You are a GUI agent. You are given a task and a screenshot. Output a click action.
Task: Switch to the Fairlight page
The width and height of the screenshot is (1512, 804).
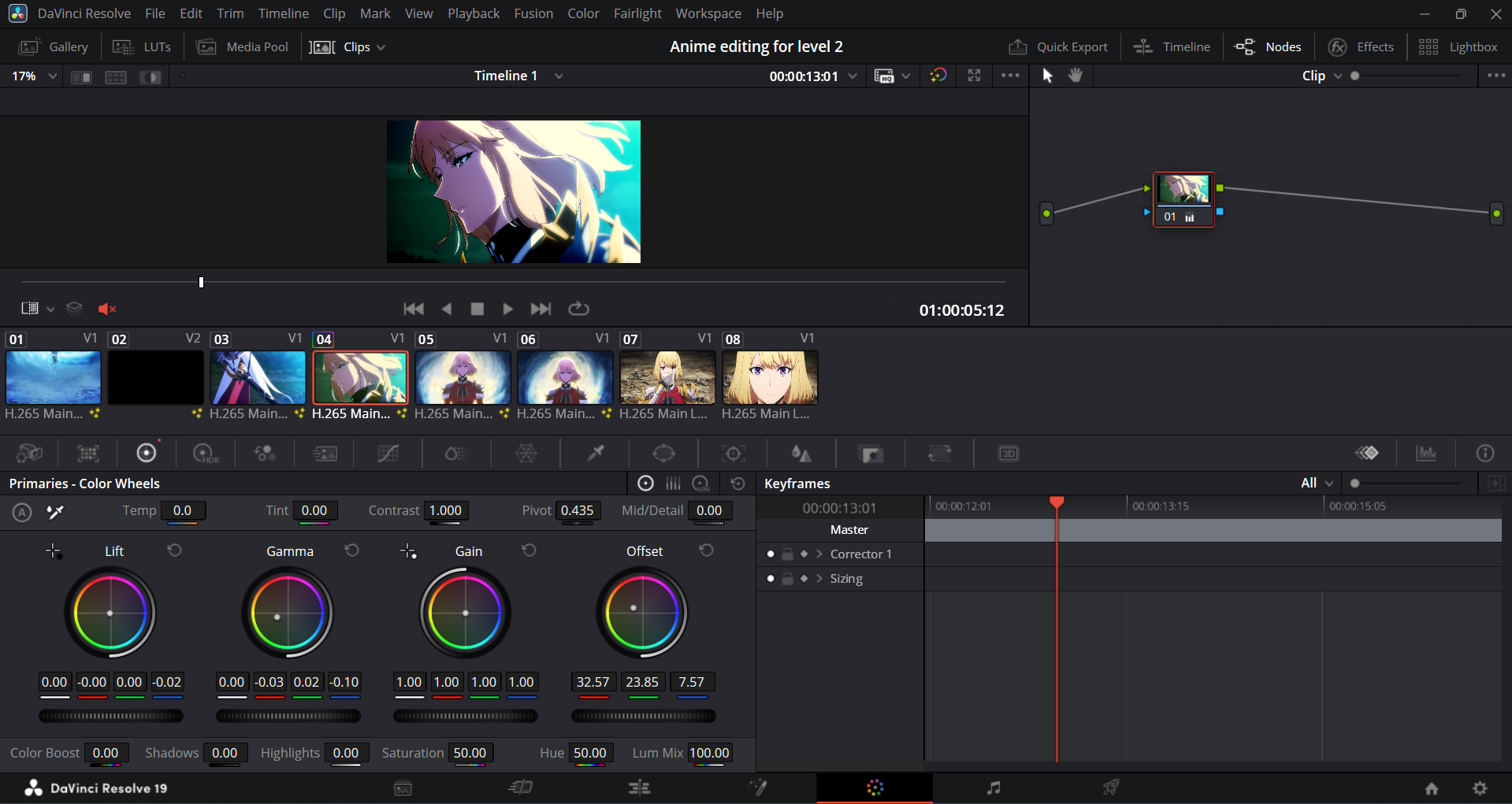point(994,787)
